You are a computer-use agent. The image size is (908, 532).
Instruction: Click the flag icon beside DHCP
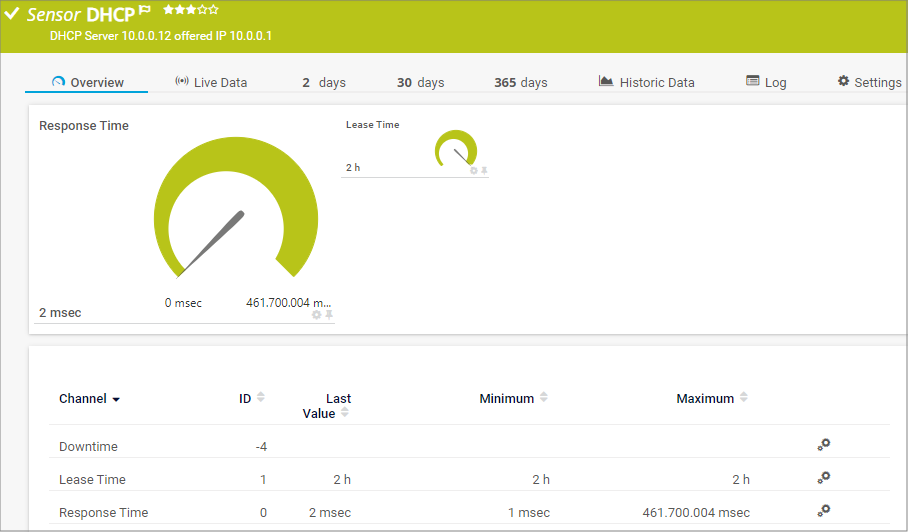click(145, 11)
